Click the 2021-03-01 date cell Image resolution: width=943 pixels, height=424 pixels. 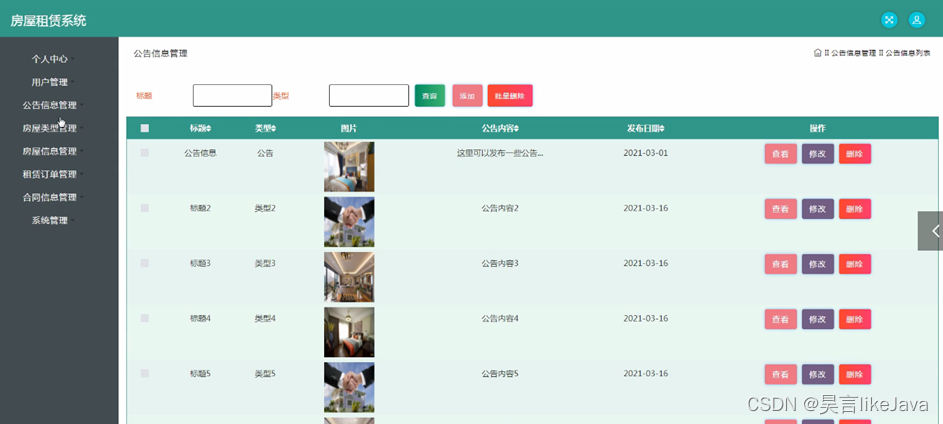click(x=645, y=153)
